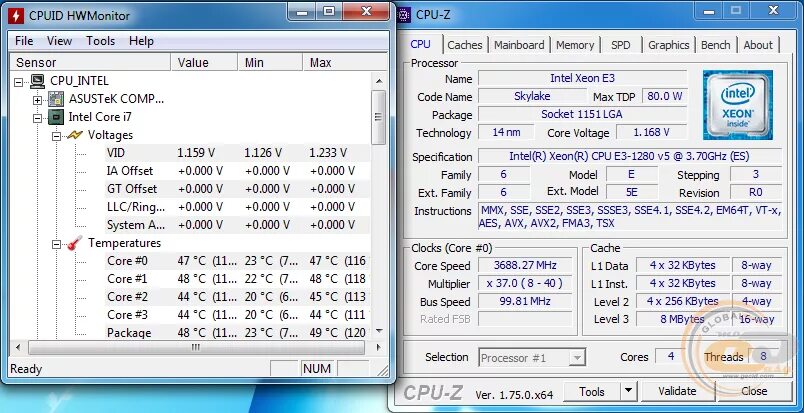The image size is (804, 413).
Task: Open the Help menu in HWMonitor
Action: (x=141, y=41)
